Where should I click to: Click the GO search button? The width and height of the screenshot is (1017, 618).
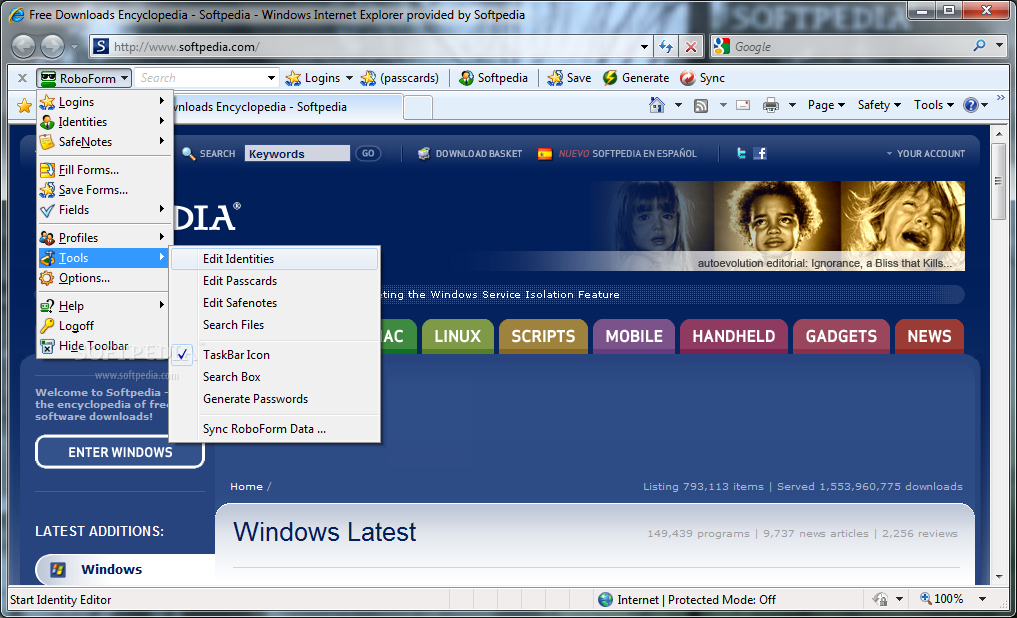(368, 154)
